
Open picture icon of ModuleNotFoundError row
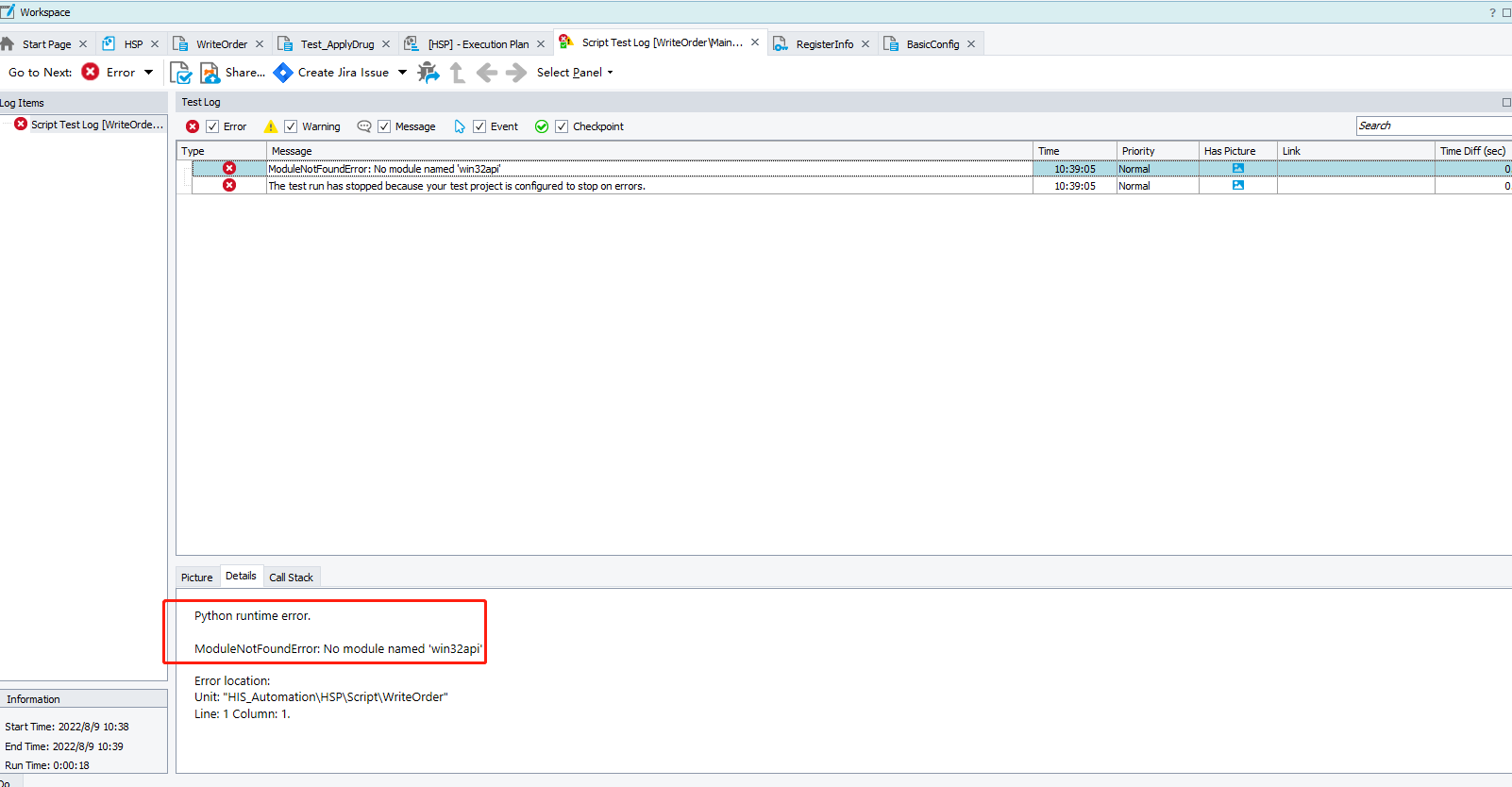point(1237,169)
